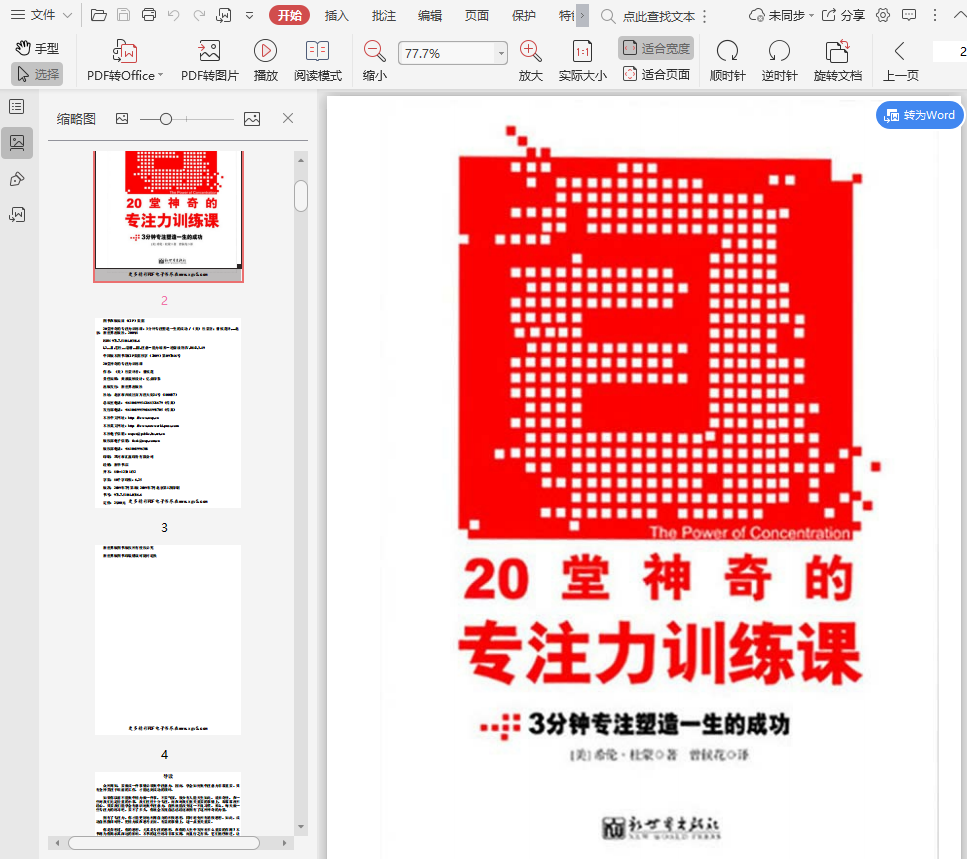
Task: Expand more ribbon tabs with the arrow
Action: tap(582, 15)
